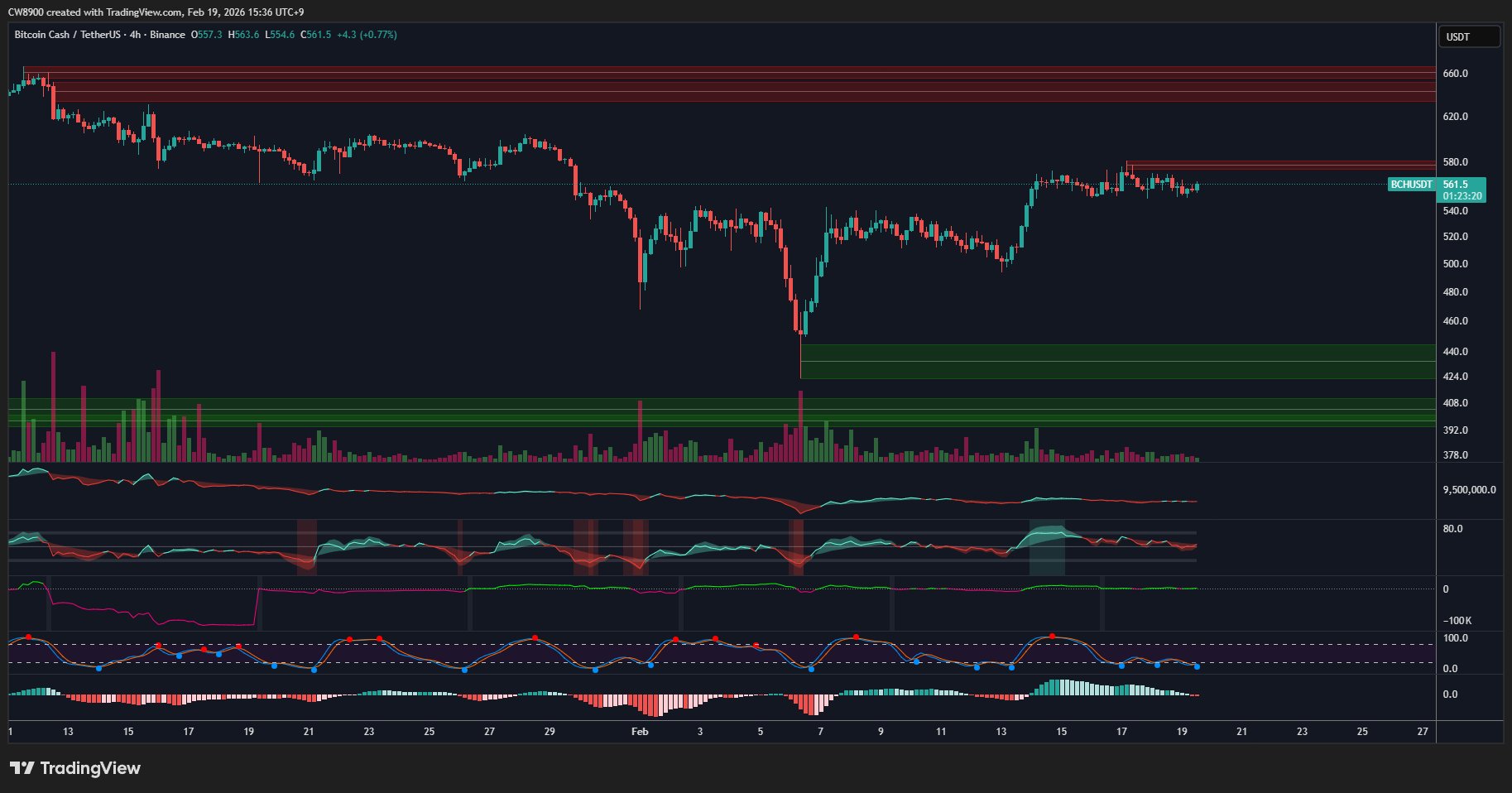Select the 424.0 price axis label

pyautogui.click(x=1455, y=377)
